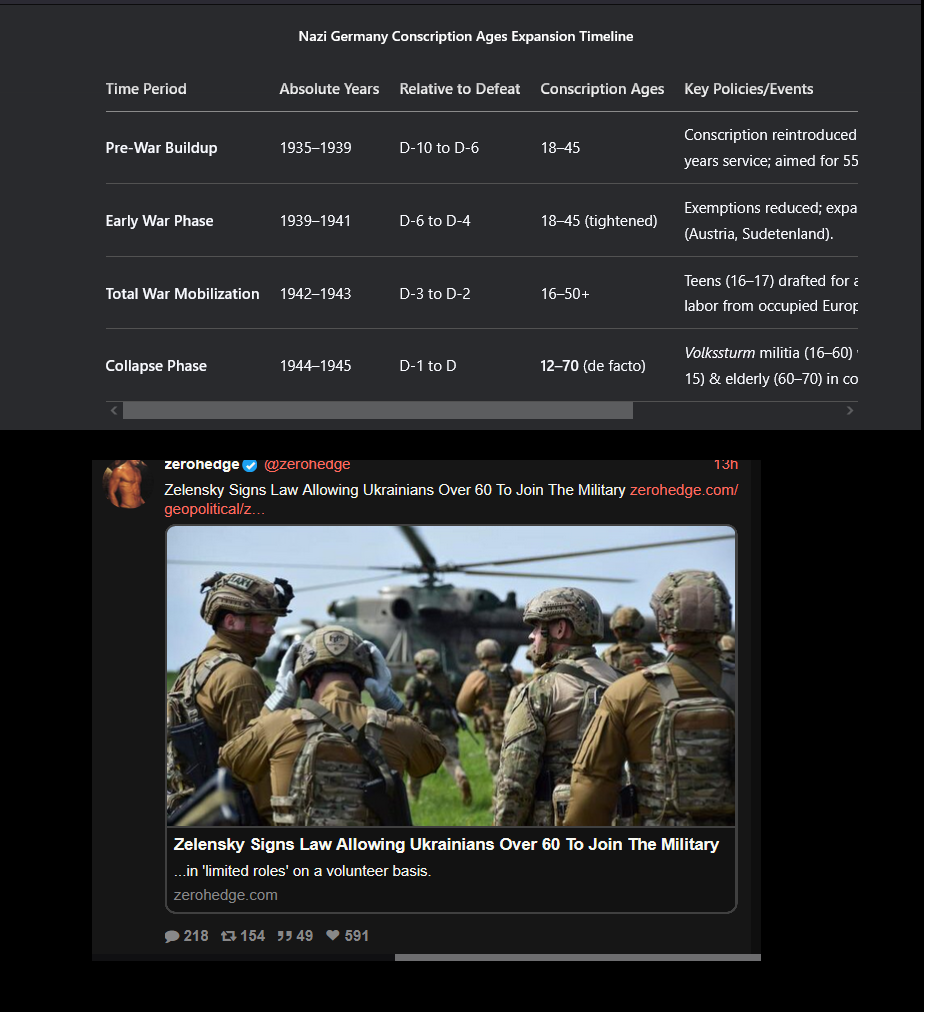Click the 'Total War Mobilization' row label
The width and height of the screenshot is (928, 1012).
183,294
